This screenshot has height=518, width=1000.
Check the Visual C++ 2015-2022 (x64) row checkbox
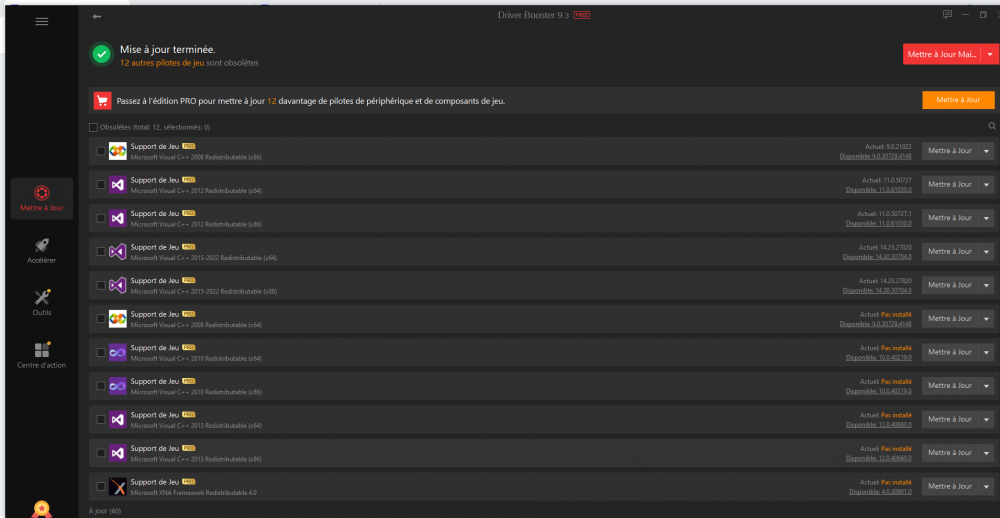click(101, 251)
